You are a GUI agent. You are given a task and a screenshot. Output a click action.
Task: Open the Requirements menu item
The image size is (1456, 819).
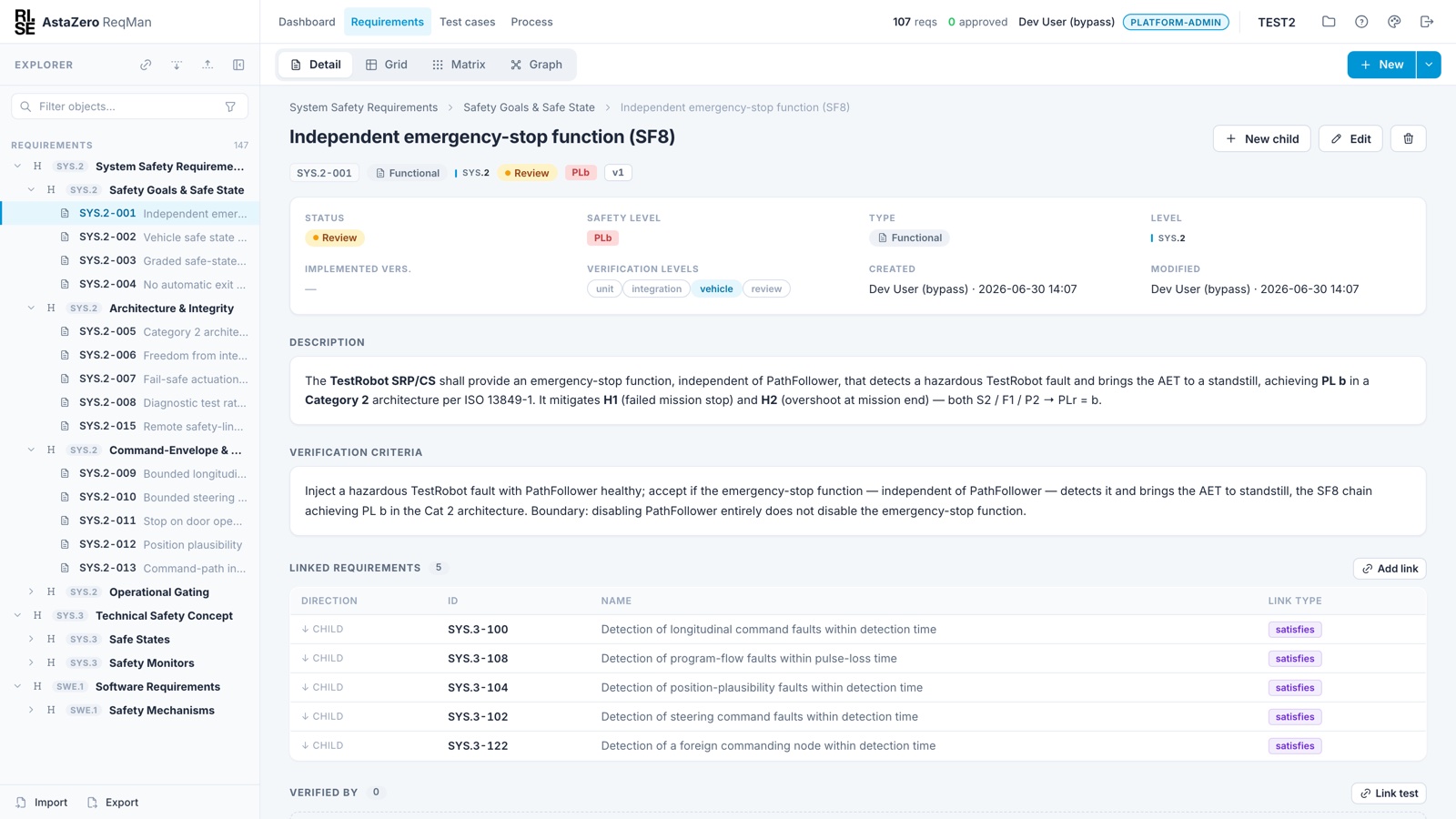coord(387,22)
